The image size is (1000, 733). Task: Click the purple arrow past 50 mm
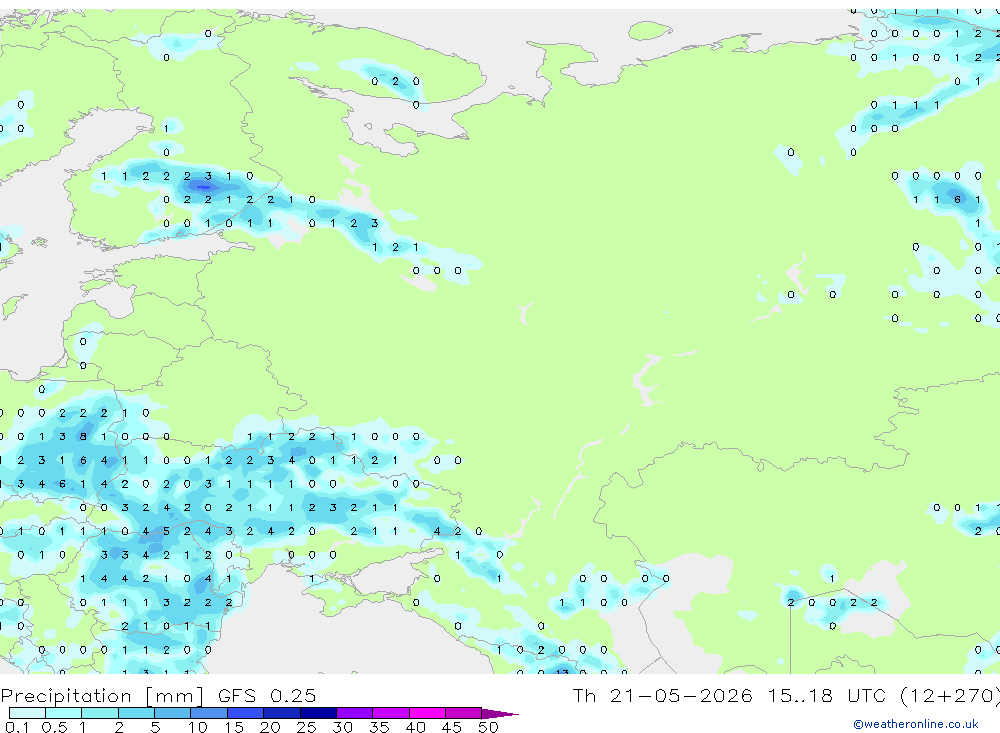point(500,713)
